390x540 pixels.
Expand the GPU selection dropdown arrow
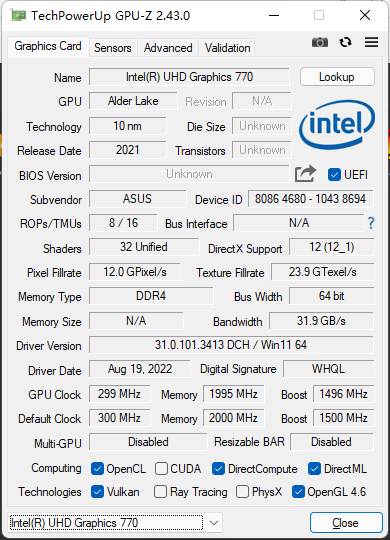(214, 523)
